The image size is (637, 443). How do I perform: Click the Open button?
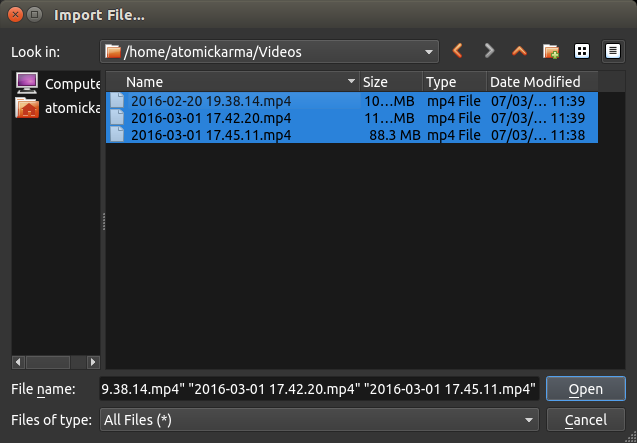pyautogui.click(x=585, y=389)
